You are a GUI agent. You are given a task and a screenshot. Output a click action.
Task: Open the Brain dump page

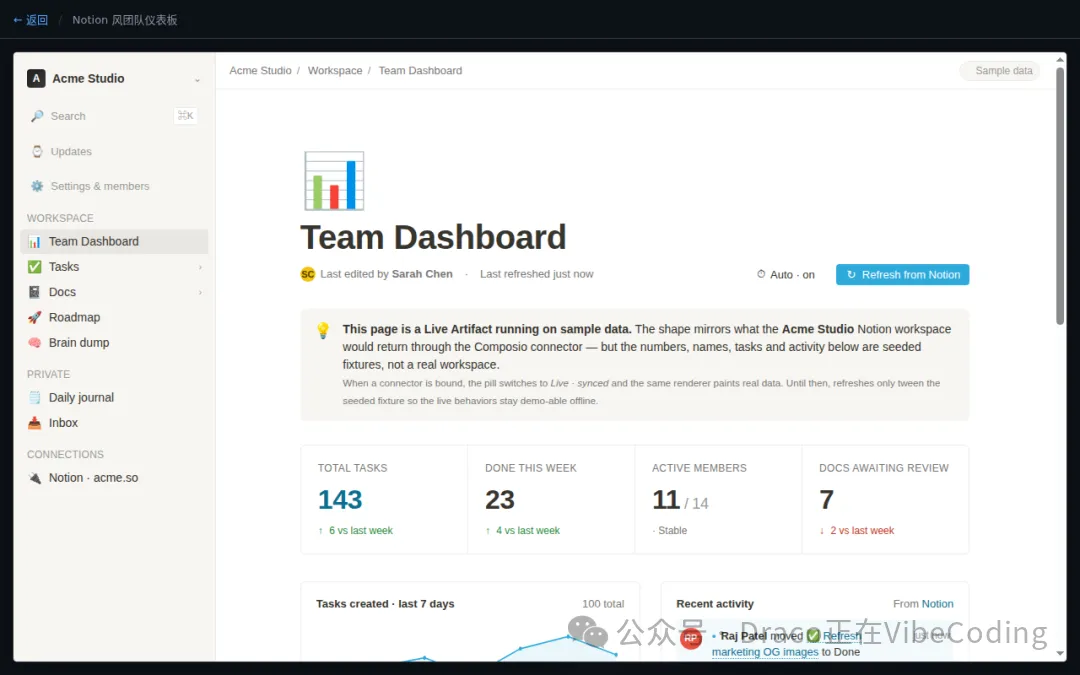[114, 342]
